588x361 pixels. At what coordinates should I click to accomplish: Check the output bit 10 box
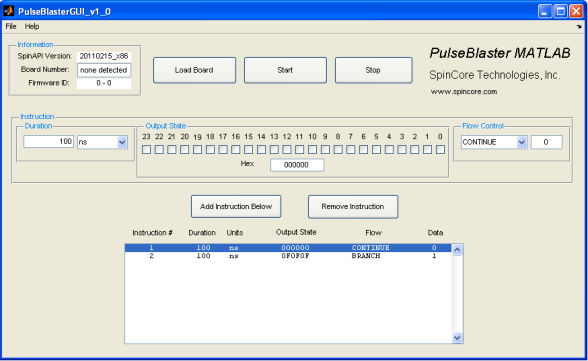[x=312, y=150]
